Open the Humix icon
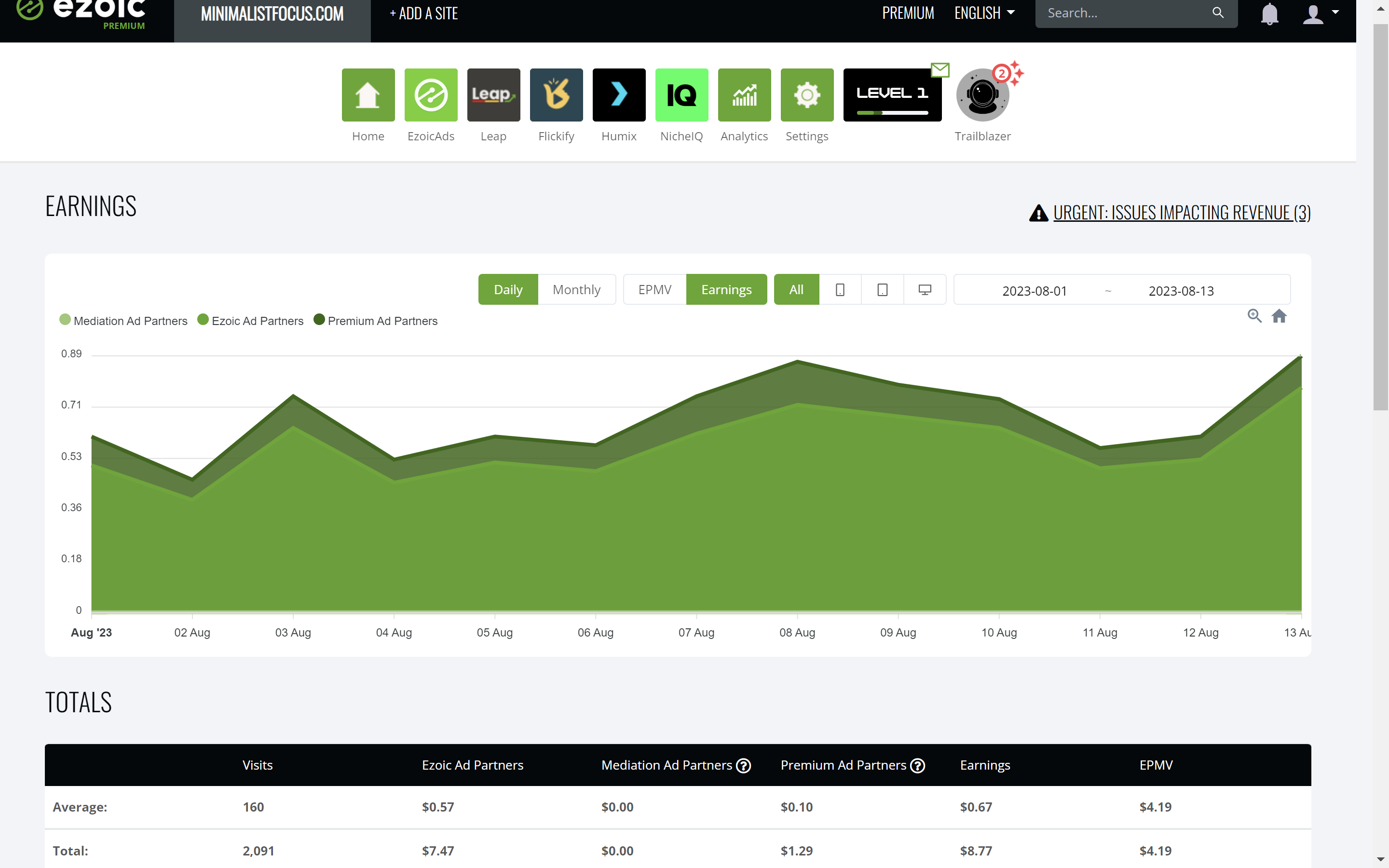The image size is (1389, 868). (619, 95)
